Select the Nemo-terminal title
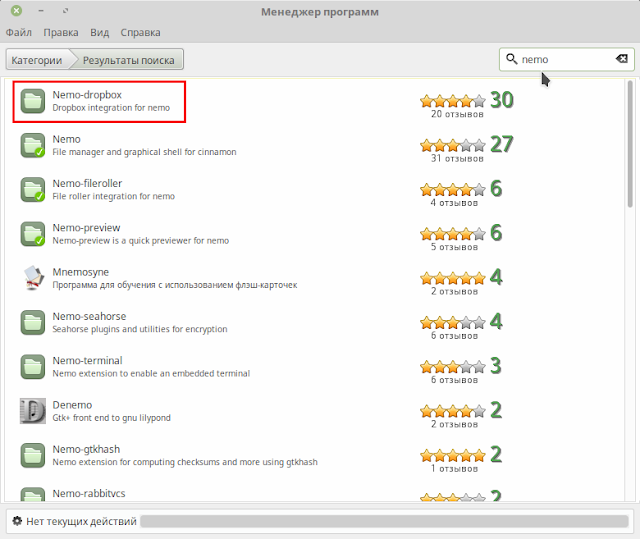This screenshot has height=539, width=640. click(87, 361)
